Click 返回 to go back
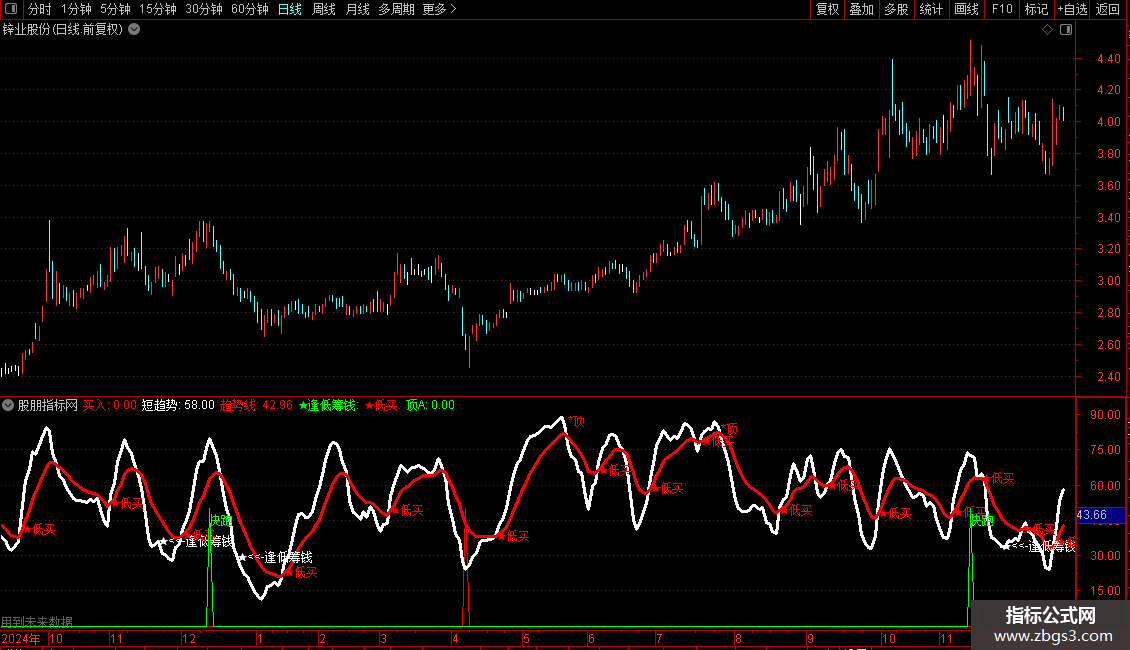Image resolution: width=1130 pixels, height=650 pixels. pyautogui.click(x=1108, y=9)
